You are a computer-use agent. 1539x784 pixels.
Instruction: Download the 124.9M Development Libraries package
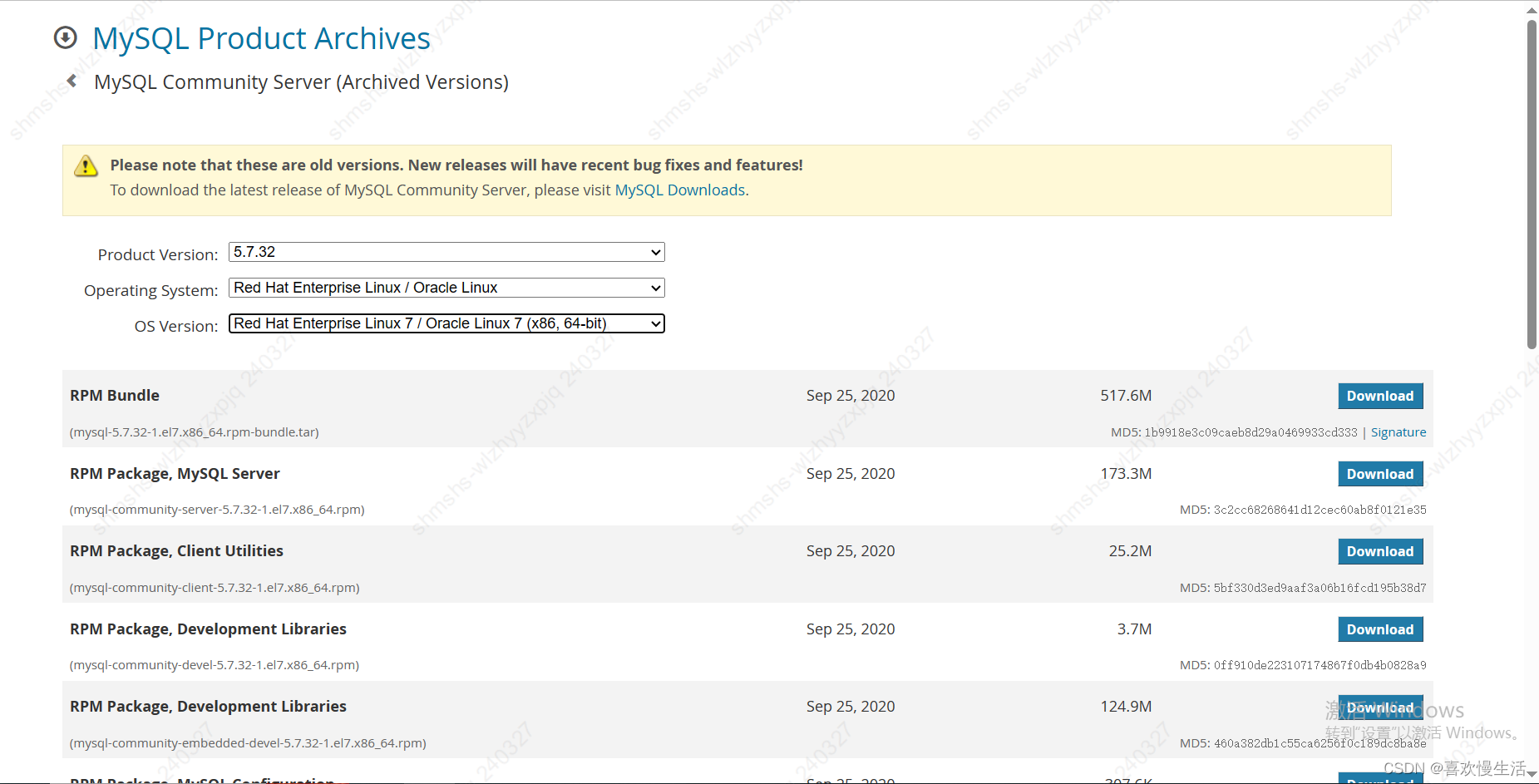pos(1380,708)
